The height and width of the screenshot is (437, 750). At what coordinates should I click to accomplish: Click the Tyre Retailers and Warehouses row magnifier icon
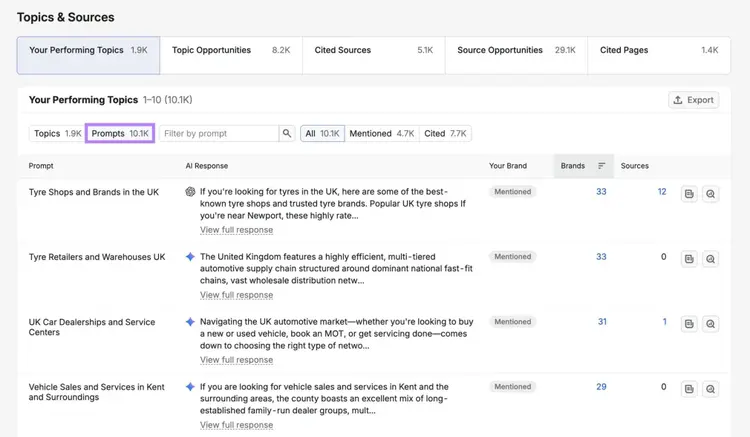click(710, 259)
